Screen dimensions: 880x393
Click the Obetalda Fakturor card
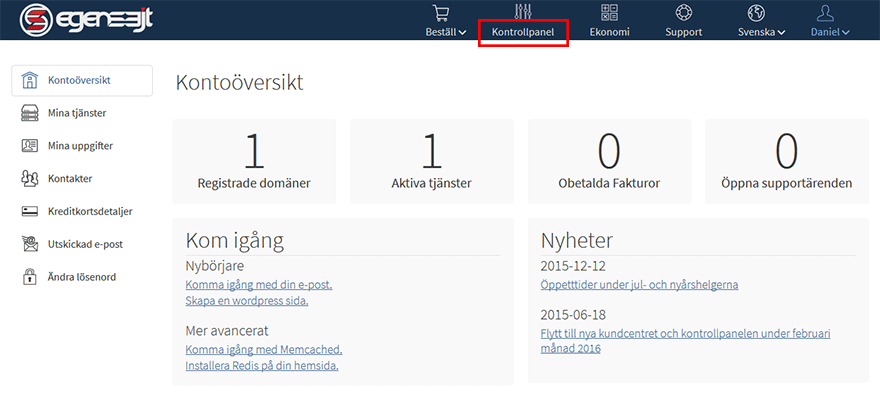coord(609,162)
